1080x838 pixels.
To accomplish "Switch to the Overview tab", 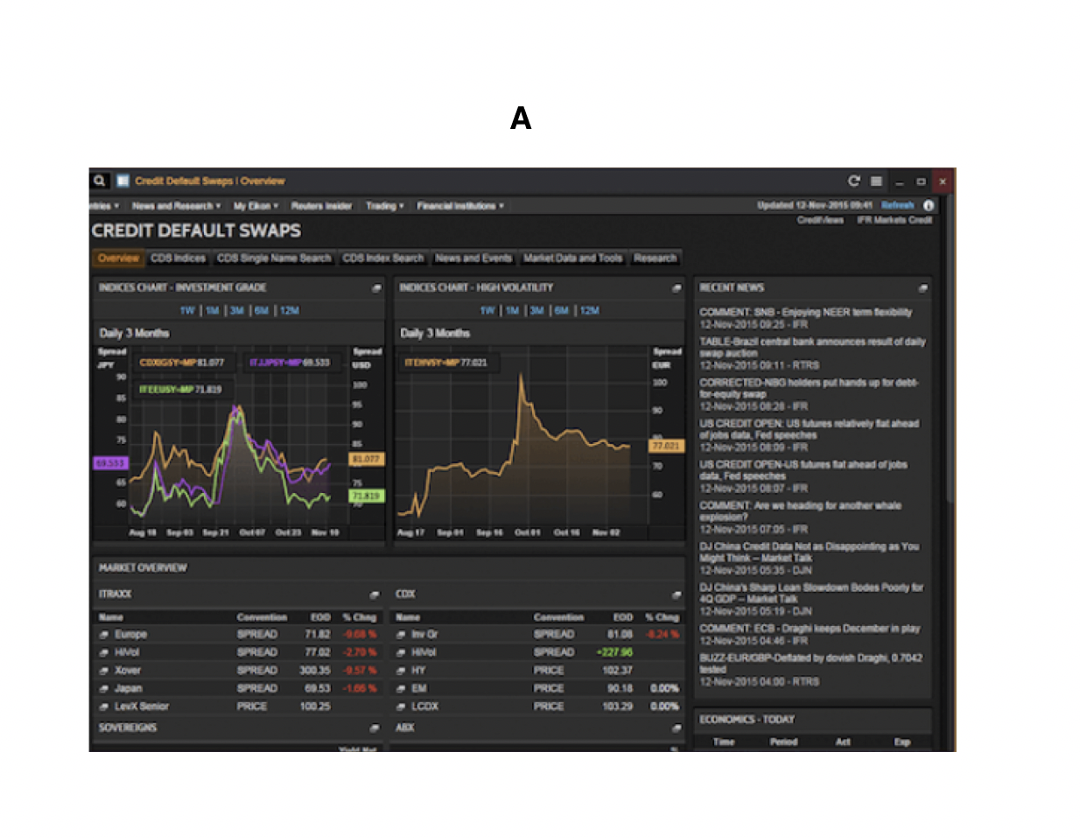I will coord(118,258).
